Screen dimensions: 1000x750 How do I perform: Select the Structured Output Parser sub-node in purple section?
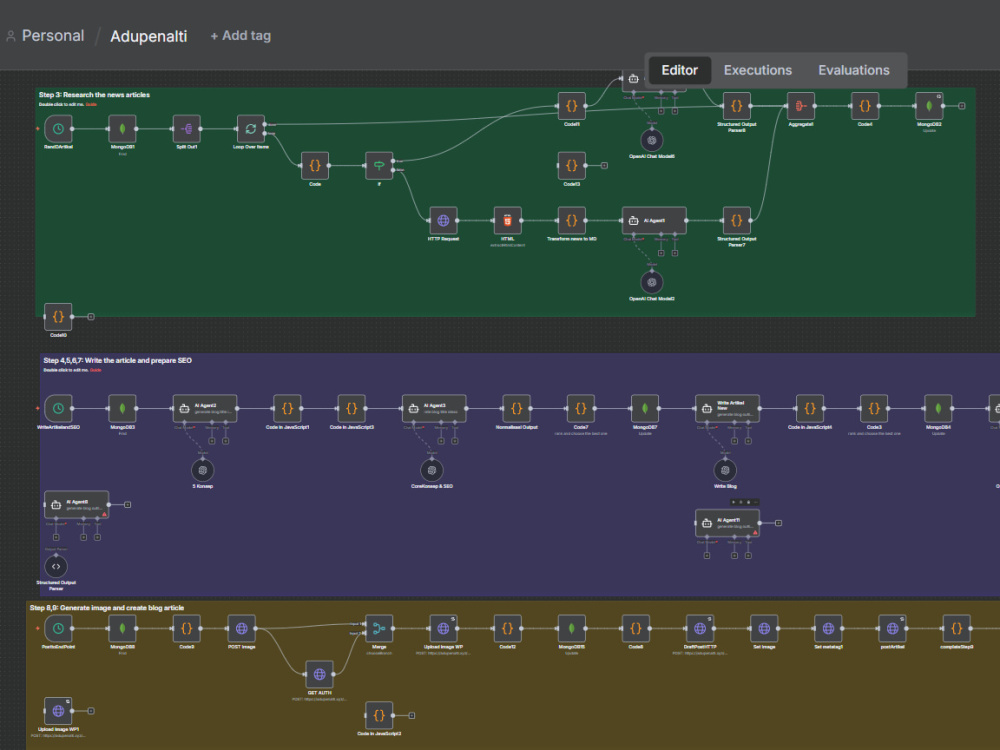[56, 566]
